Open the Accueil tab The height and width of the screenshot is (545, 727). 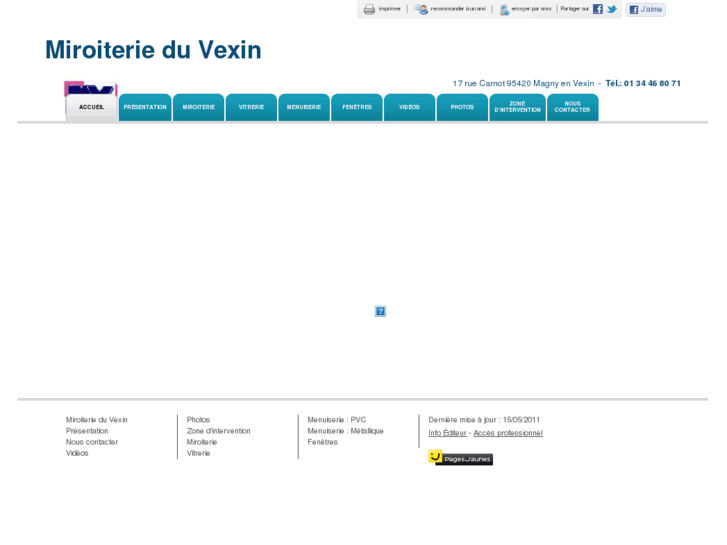coord(91,107)
